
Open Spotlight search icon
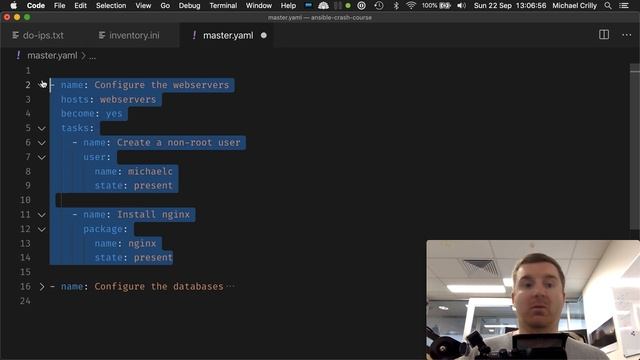click(608, 5)
